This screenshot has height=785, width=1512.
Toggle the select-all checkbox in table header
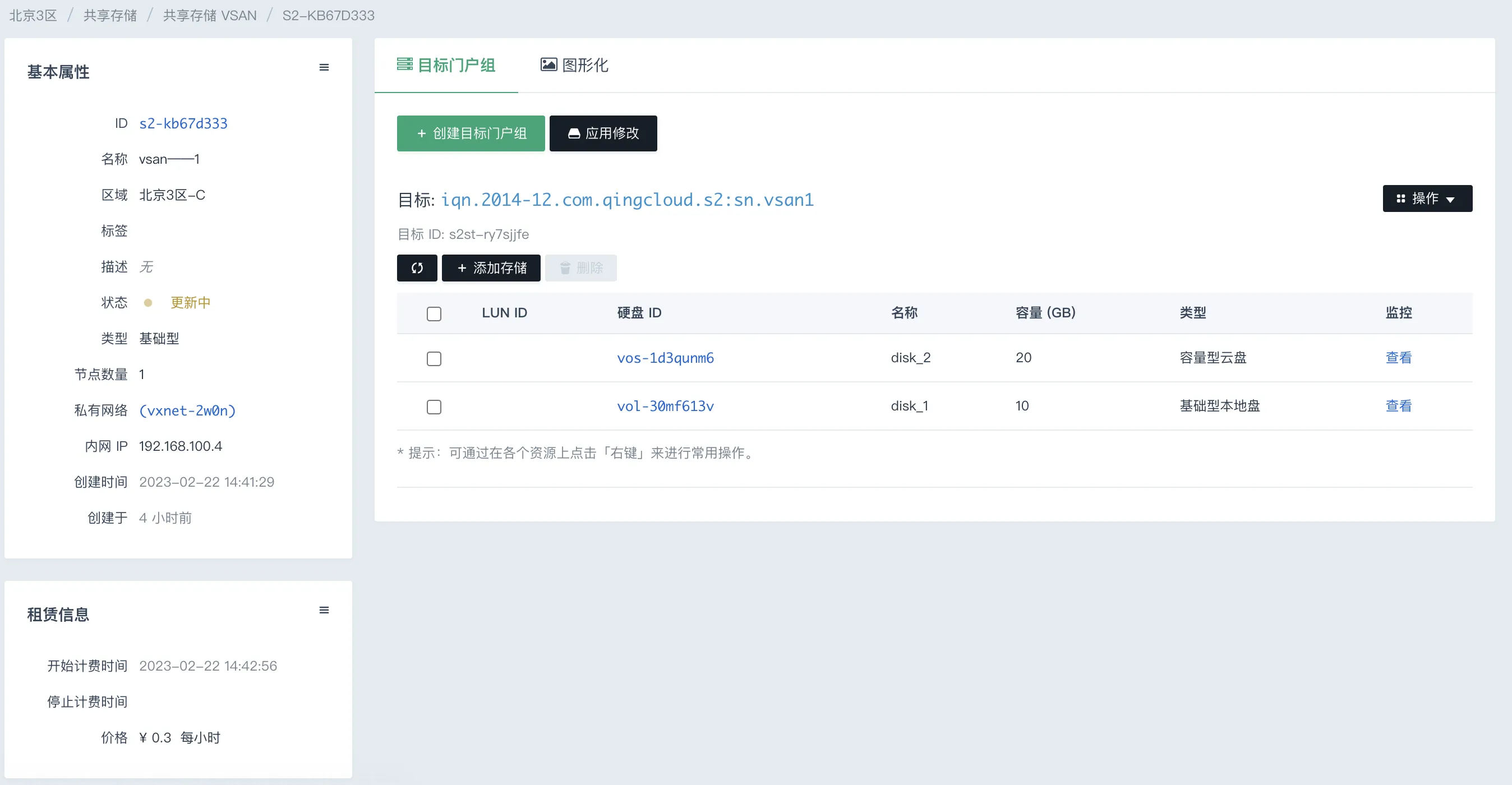(x=434, y=314)
